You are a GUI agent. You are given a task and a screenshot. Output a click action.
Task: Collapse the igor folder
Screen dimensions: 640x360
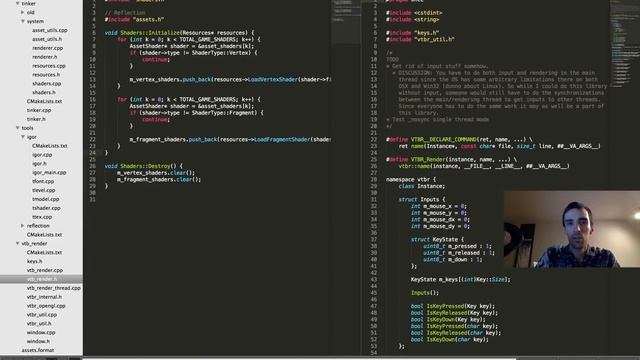pos(23,137)
